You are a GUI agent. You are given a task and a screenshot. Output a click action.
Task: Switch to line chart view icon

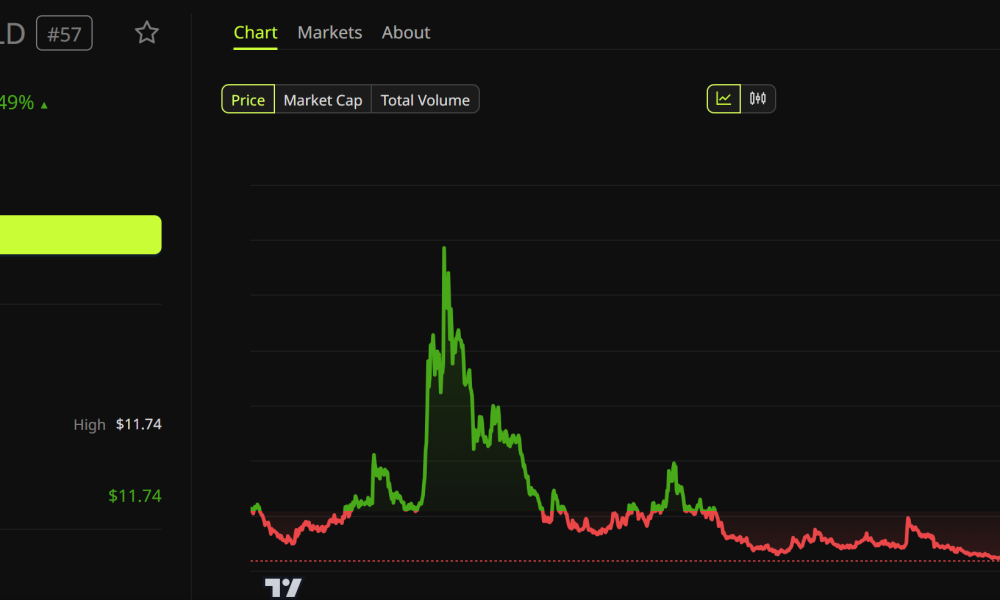point(724,99)
